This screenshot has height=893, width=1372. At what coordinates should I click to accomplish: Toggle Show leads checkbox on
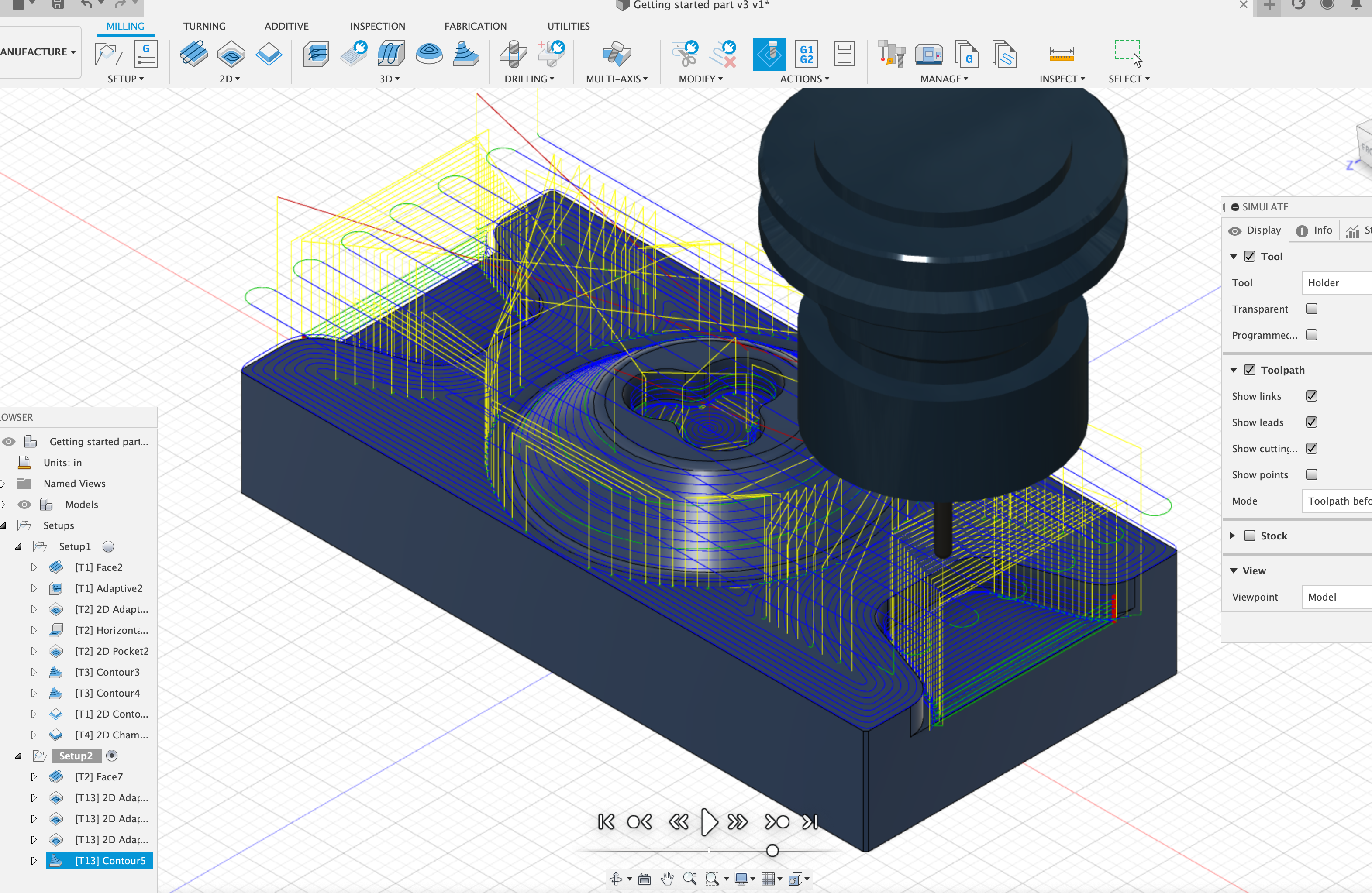[x=1313, y=421]
